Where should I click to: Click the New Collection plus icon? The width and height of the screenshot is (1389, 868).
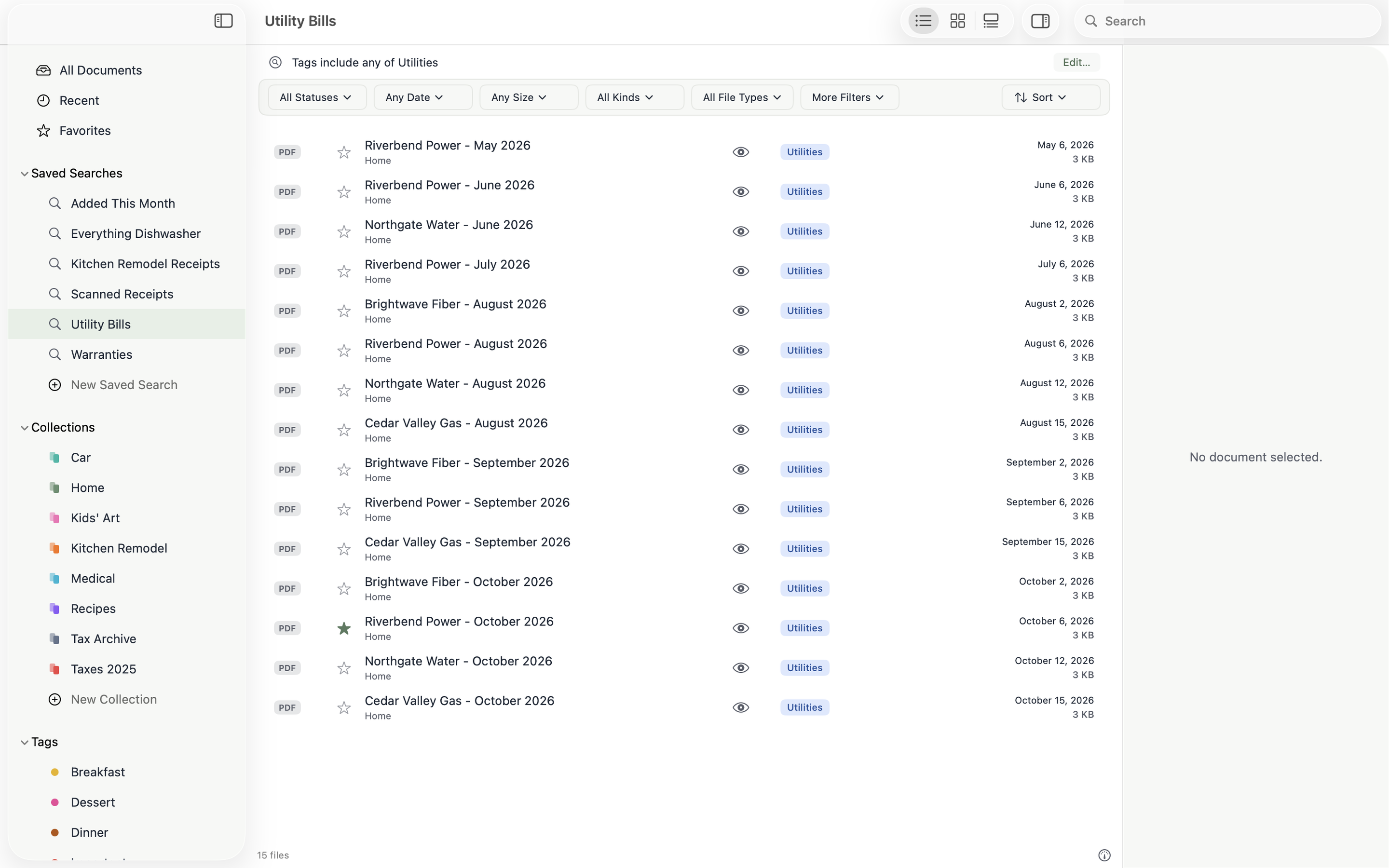pyautogui.click(x=54, y=699)
